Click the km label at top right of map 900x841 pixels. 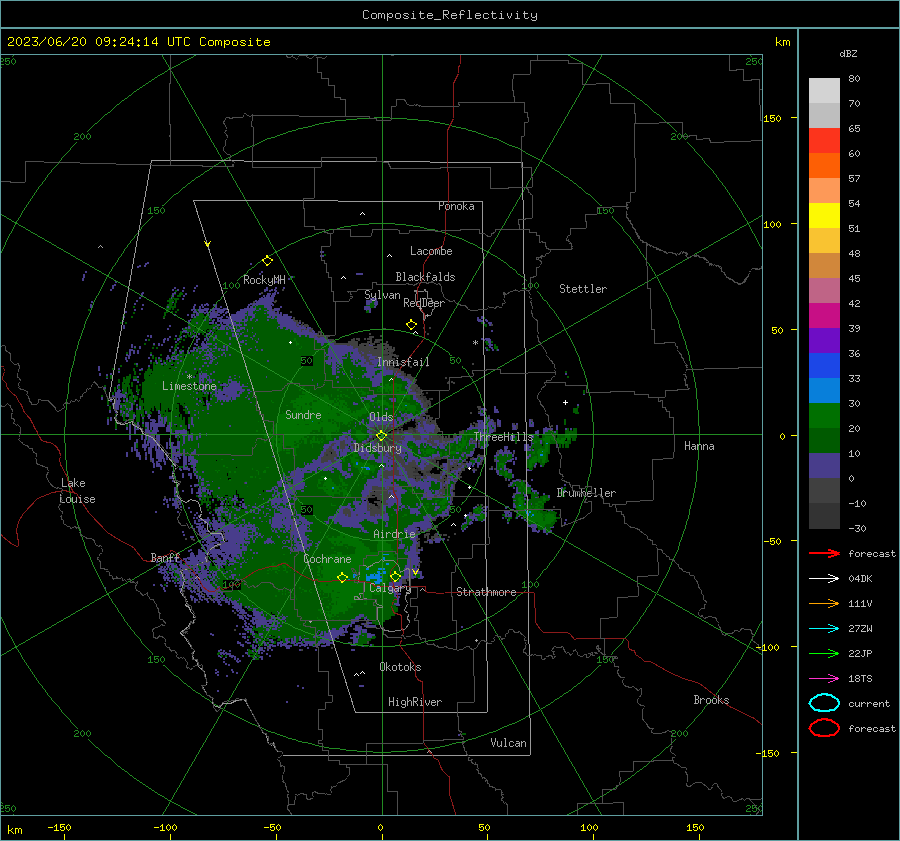point(782,42)
